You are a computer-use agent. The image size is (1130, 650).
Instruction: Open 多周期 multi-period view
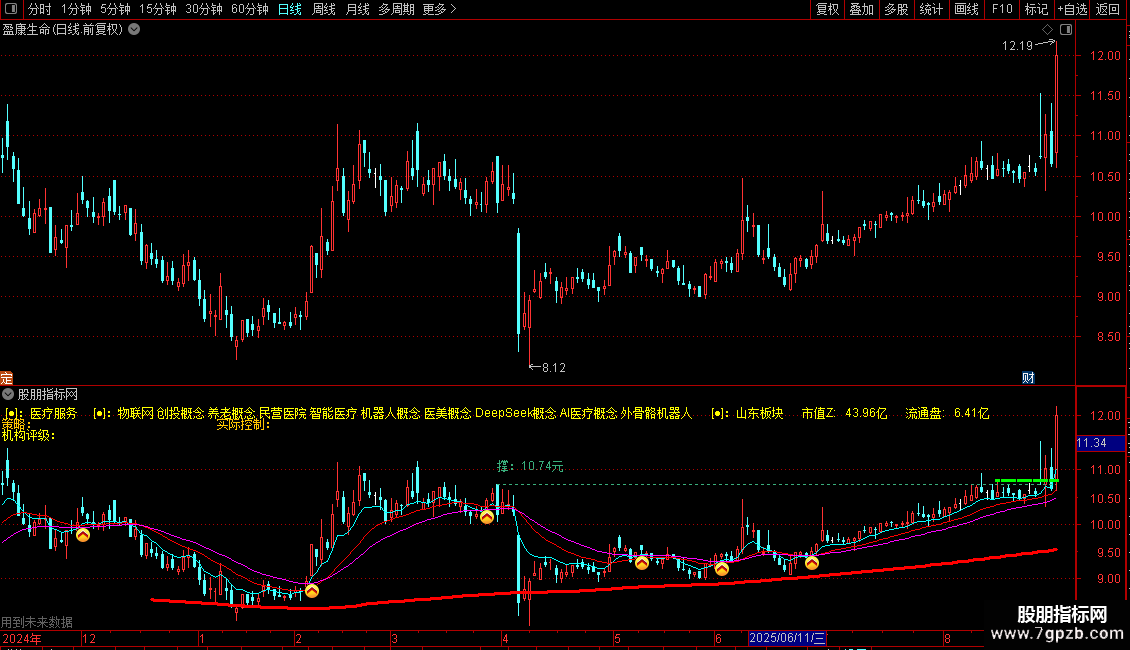(396, 9)
